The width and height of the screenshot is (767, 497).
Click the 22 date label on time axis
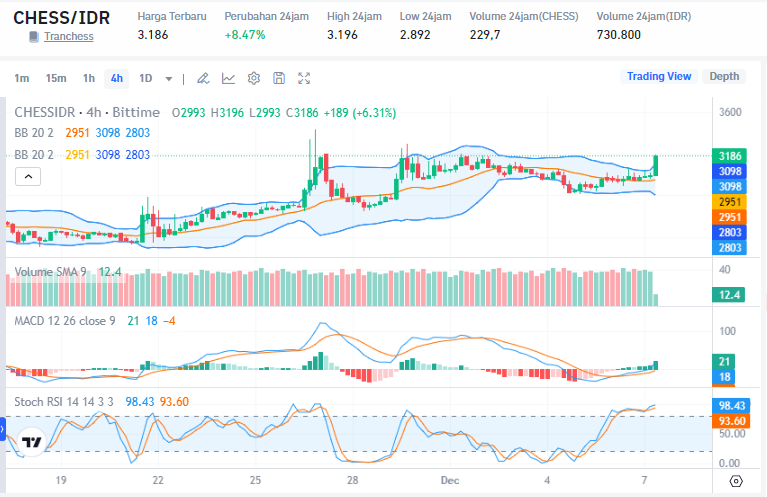point(158,480)
